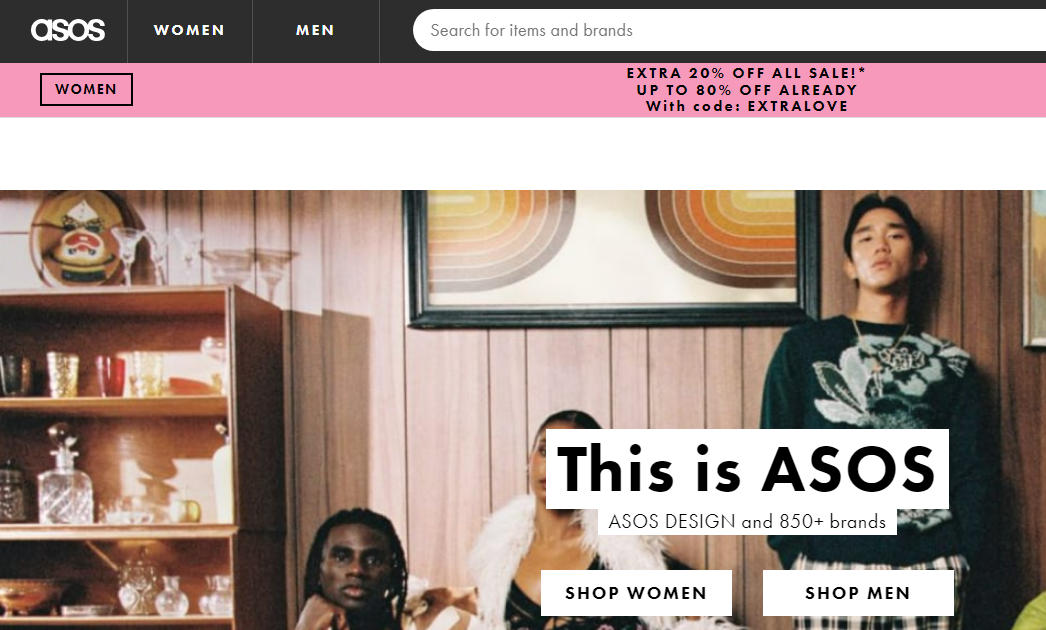Select the SHOP WOMEN button
Screen dimensions: 1046x630
(x=636, y=593)
